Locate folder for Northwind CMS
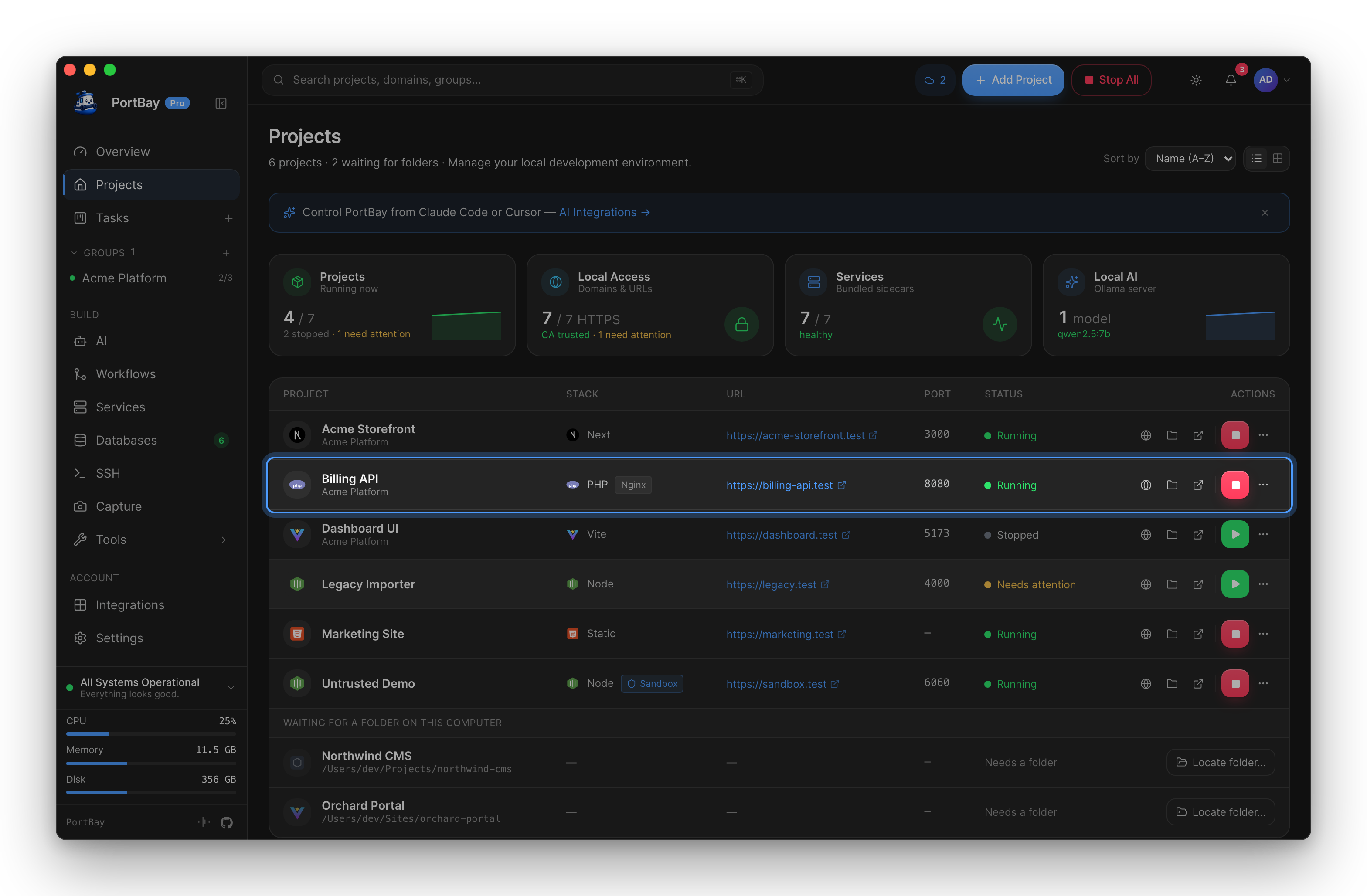The height and width of the screenshot is (896, 1367). pos(1221,762)
